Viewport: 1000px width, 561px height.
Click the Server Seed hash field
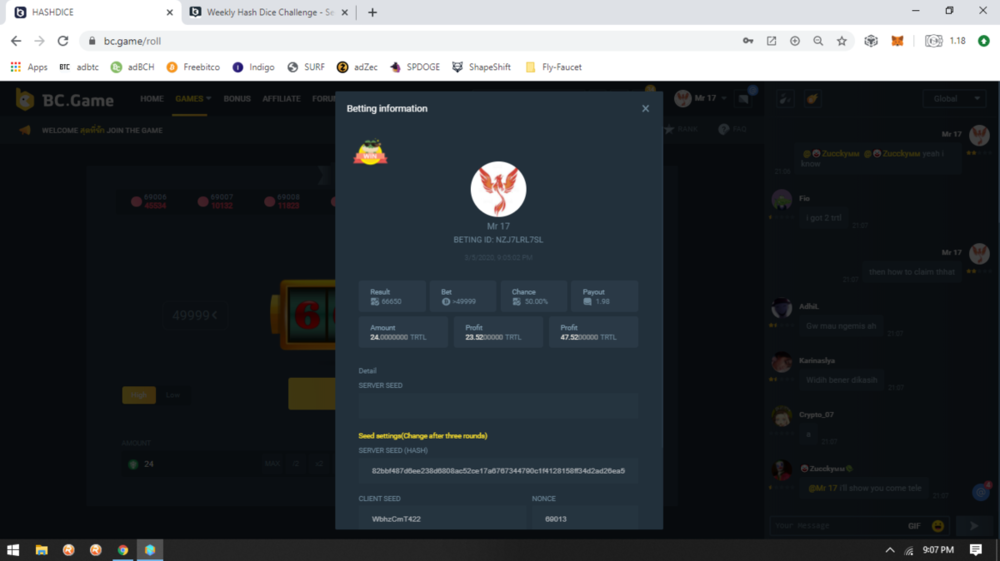coord(498,470)
